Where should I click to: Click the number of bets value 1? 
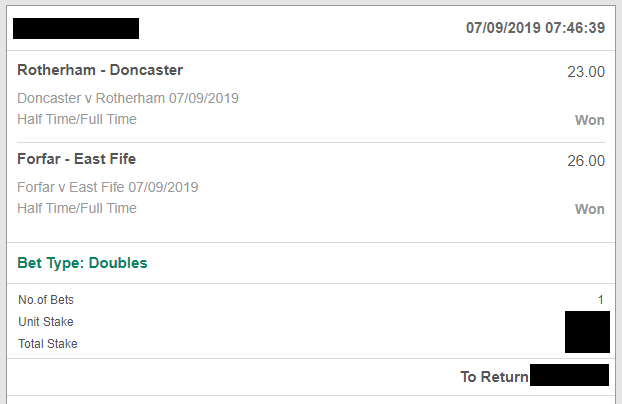[x=600, y=299]
